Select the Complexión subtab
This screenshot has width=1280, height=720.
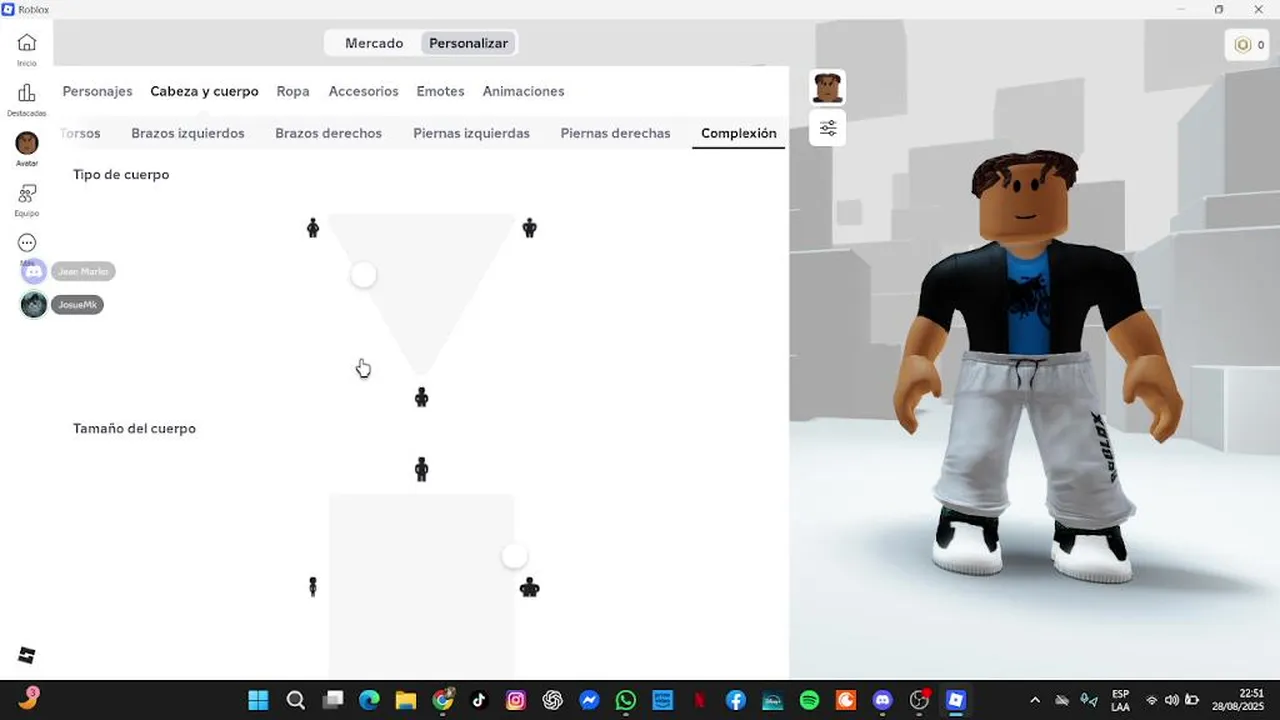(x=739, y=133)
